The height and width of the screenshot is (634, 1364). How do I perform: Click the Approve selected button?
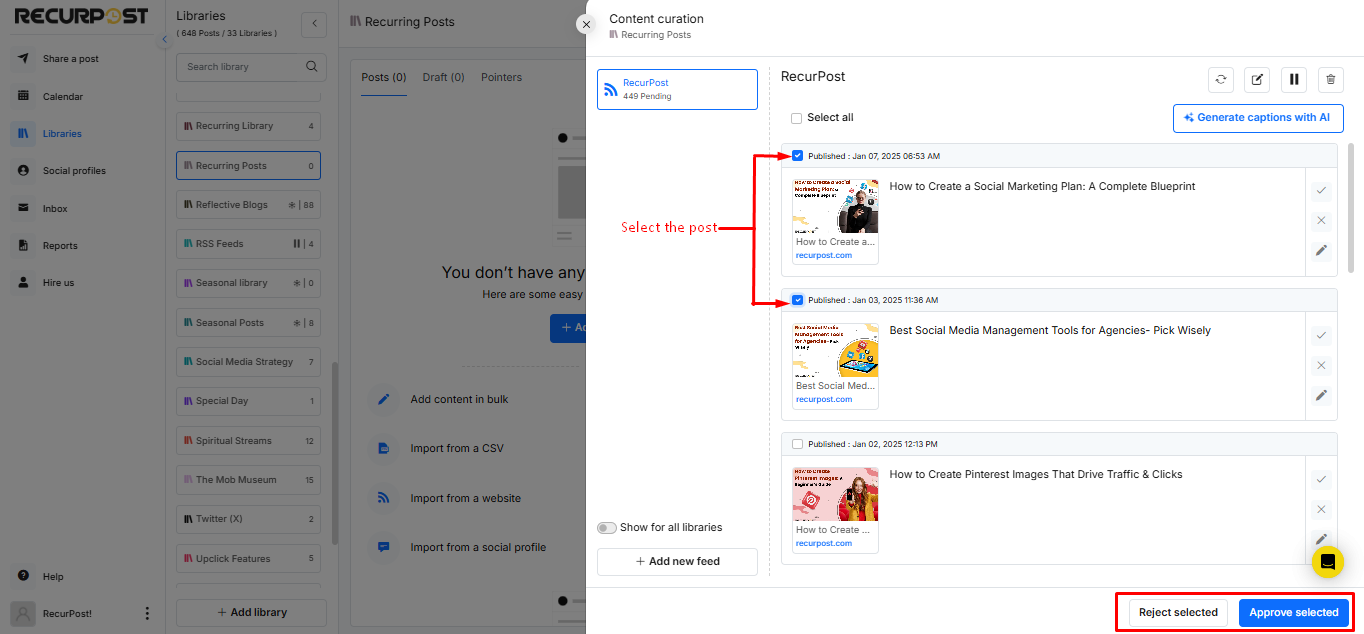tap(1293, 612)
